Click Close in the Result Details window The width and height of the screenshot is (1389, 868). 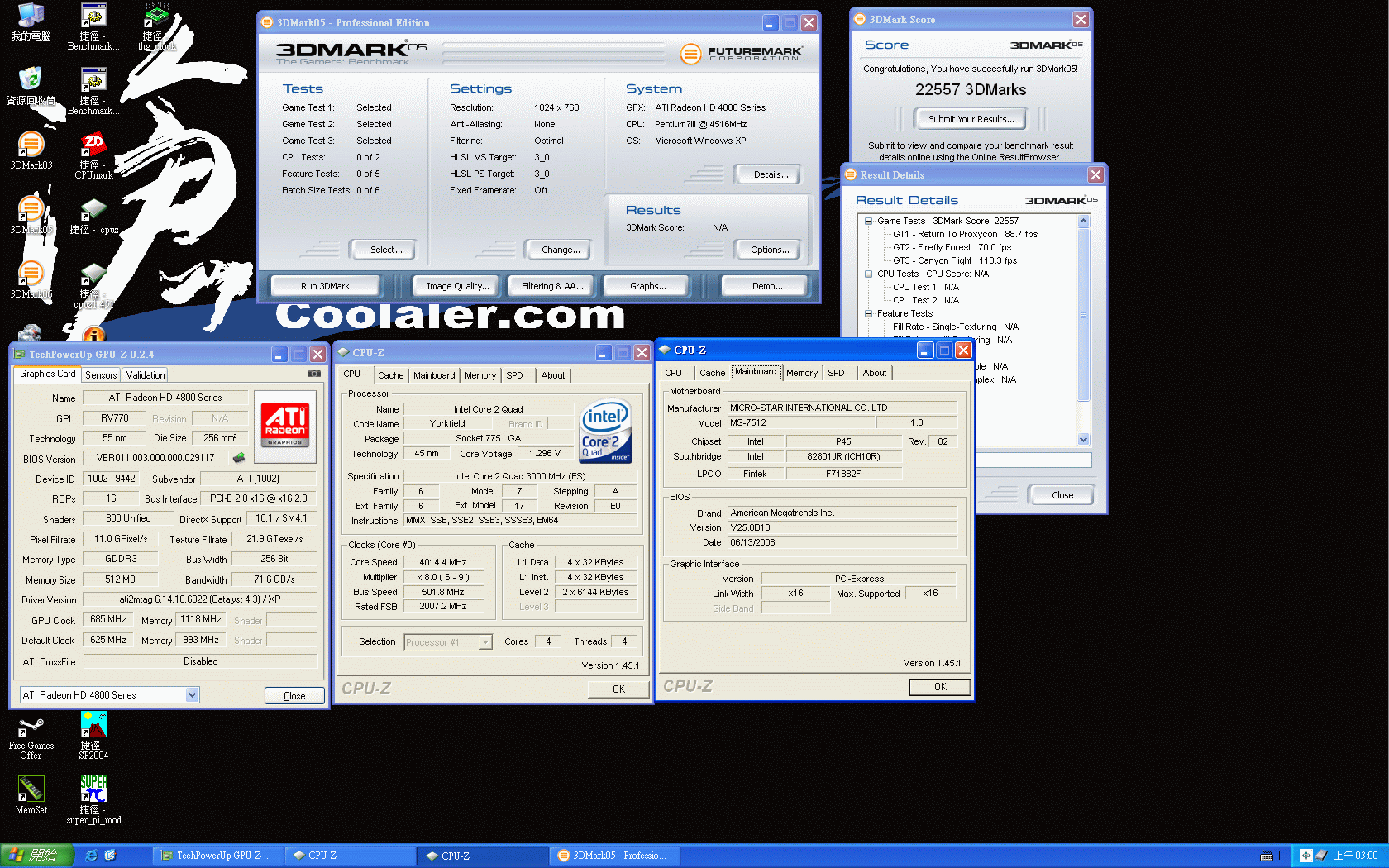[x=1062, y=495]
